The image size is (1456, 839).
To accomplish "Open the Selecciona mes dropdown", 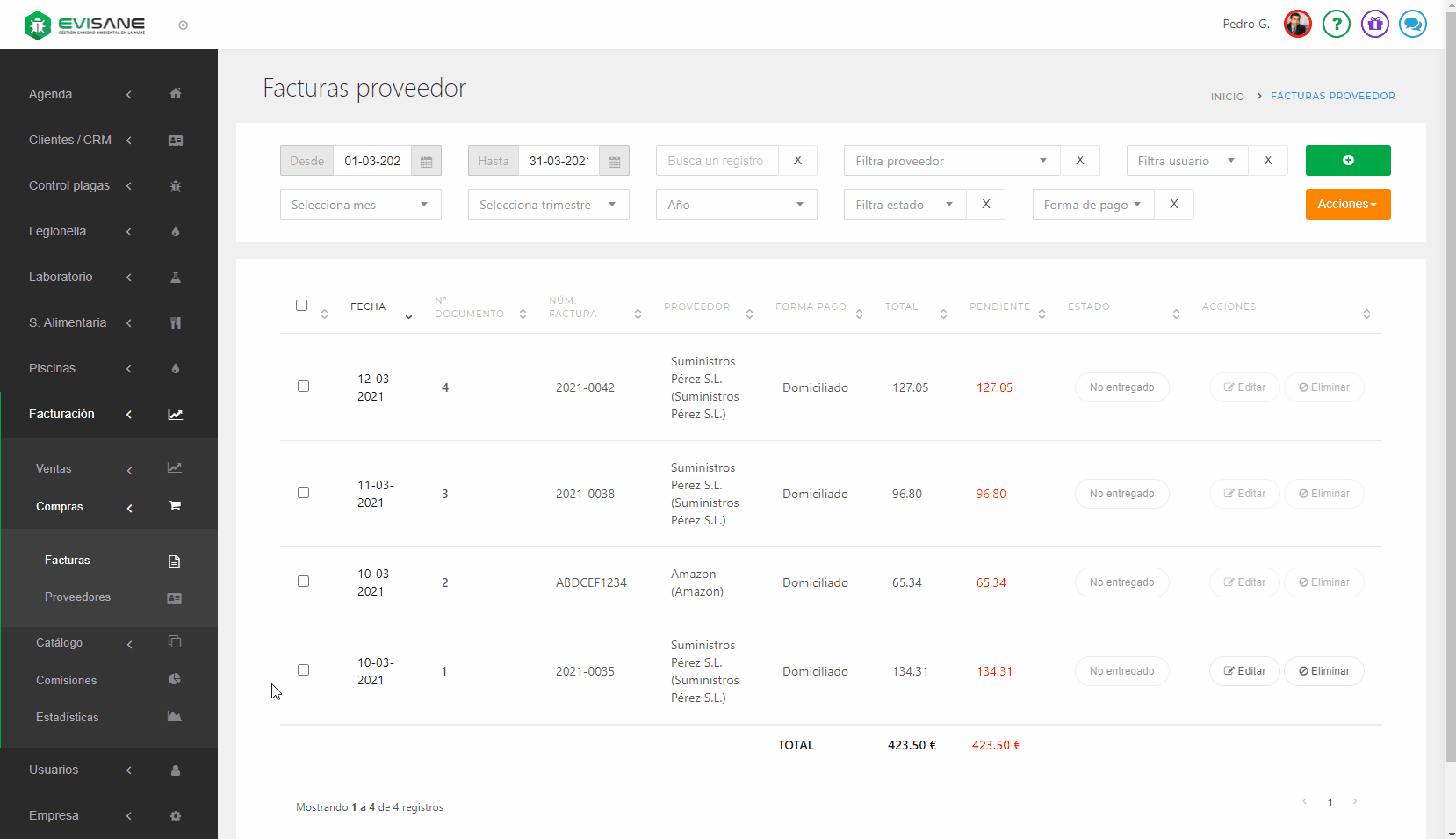I will 360,205.
